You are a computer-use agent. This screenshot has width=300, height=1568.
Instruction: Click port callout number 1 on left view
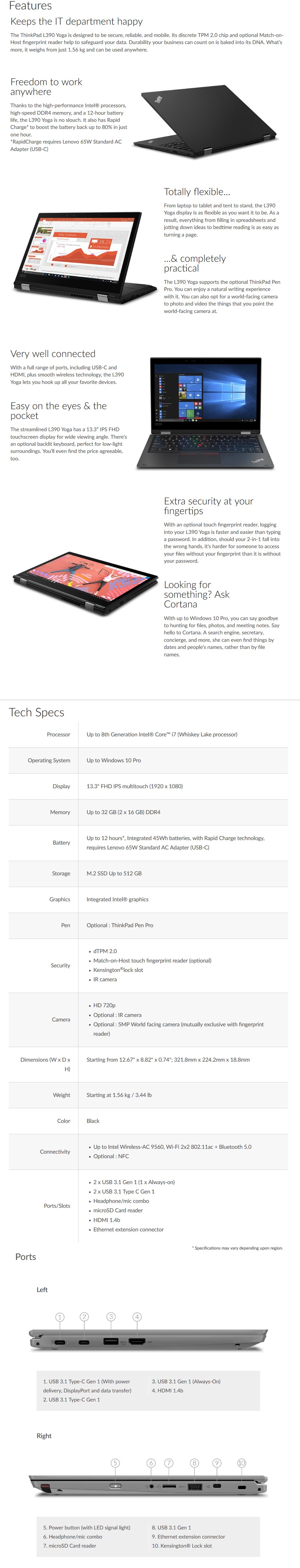coord(60,1317)
